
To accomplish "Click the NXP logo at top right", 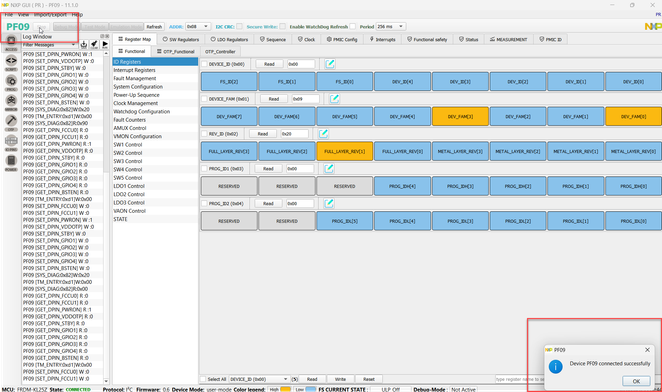I will [x=653, y=27].
